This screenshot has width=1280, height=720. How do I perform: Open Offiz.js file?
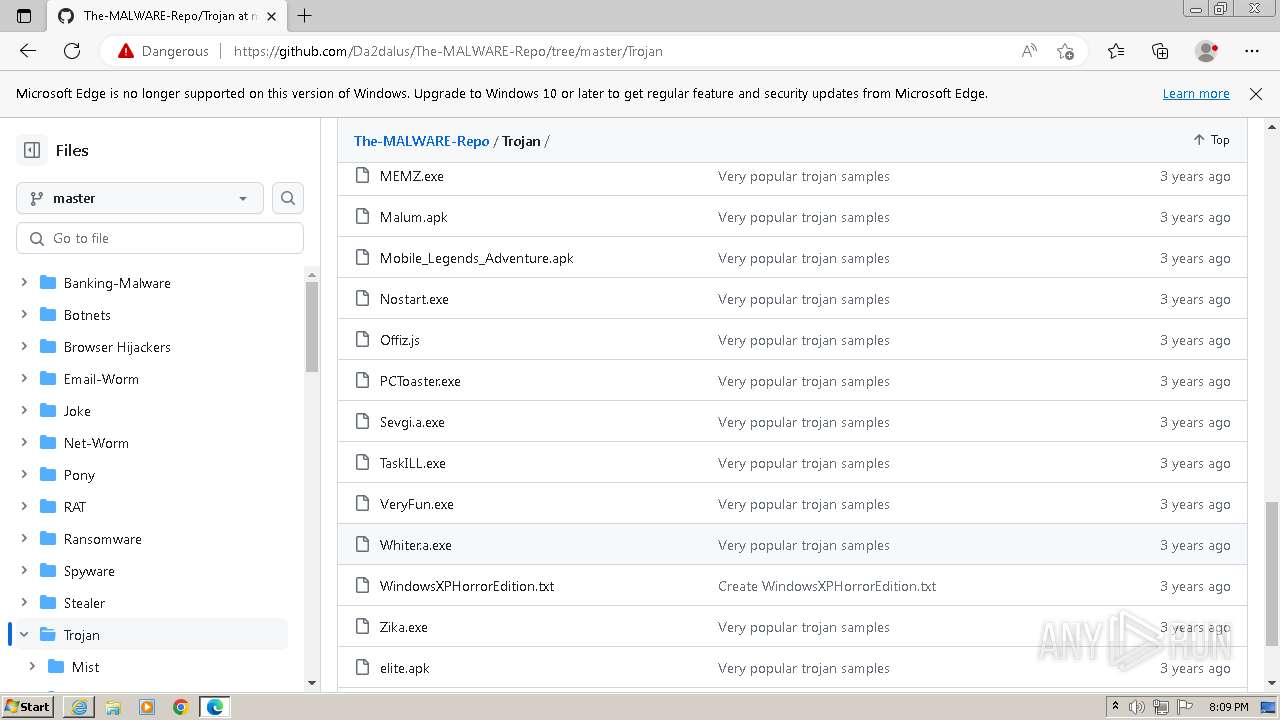399,340
